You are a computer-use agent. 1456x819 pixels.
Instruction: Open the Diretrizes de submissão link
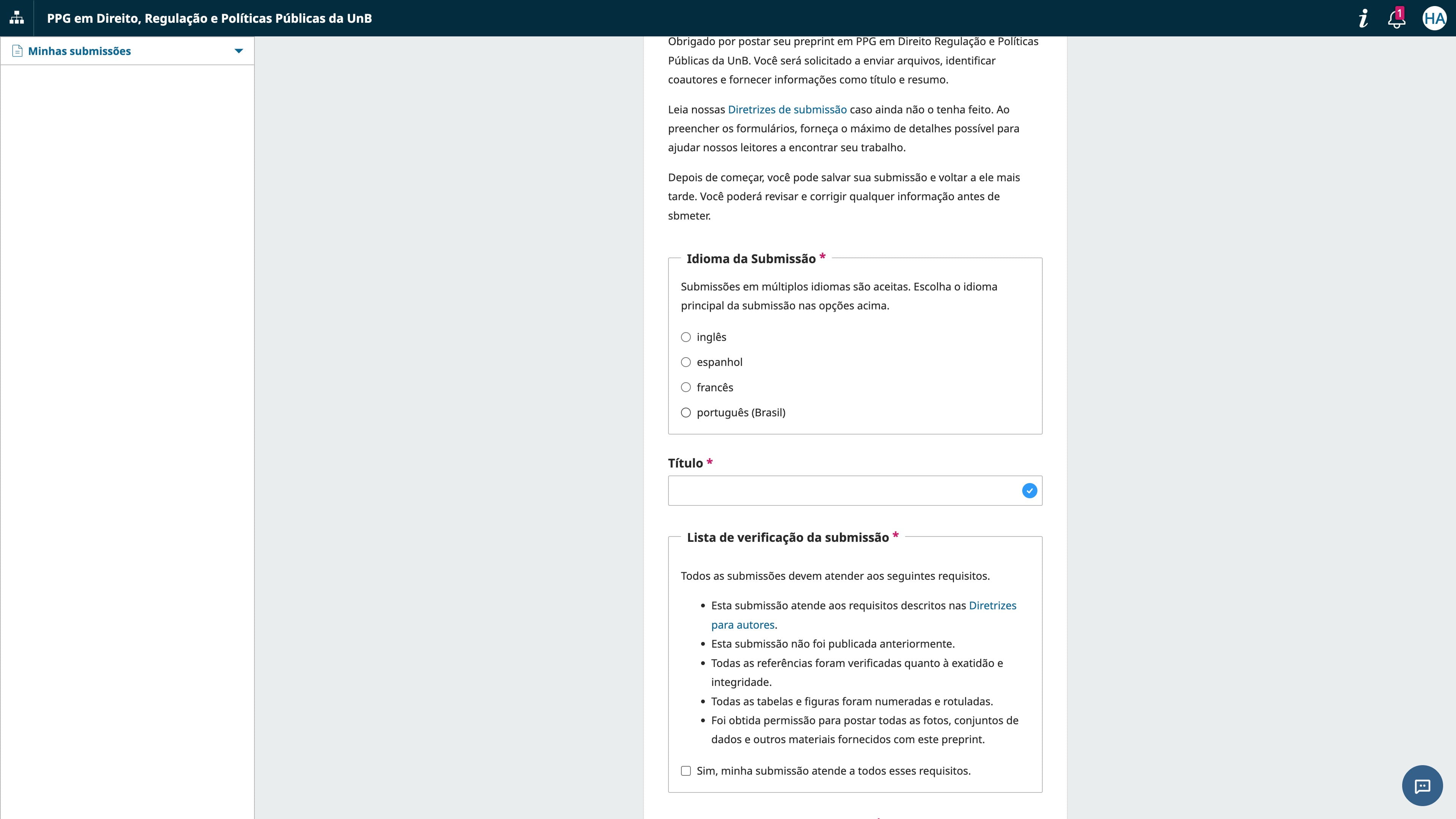coord(787,109)
